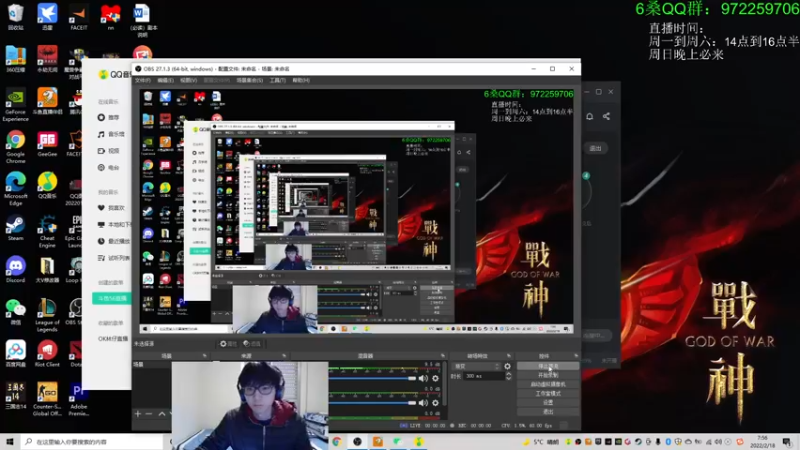Open settings gear for the first OBS mixer track

coord(435,378)
